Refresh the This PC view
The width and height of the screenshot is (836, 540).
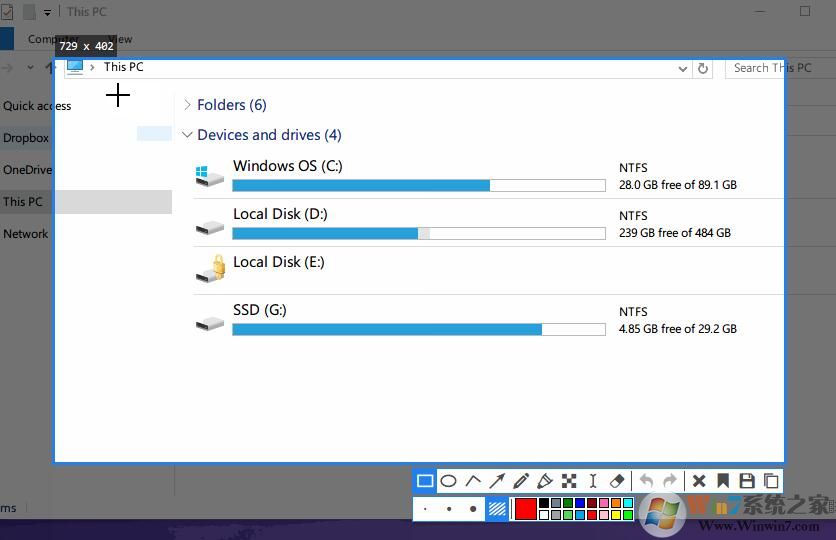tap(703, 68)
